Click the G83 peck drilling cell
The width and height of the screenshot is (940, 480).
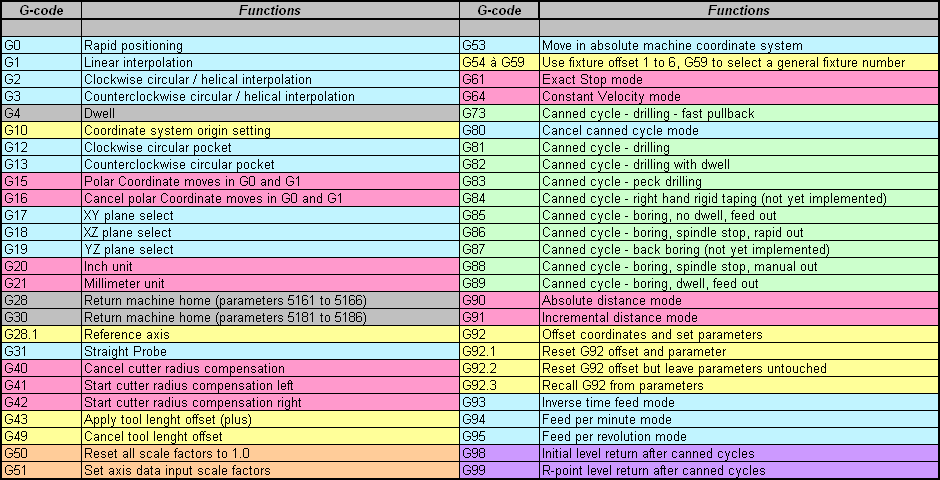[739, 181]
